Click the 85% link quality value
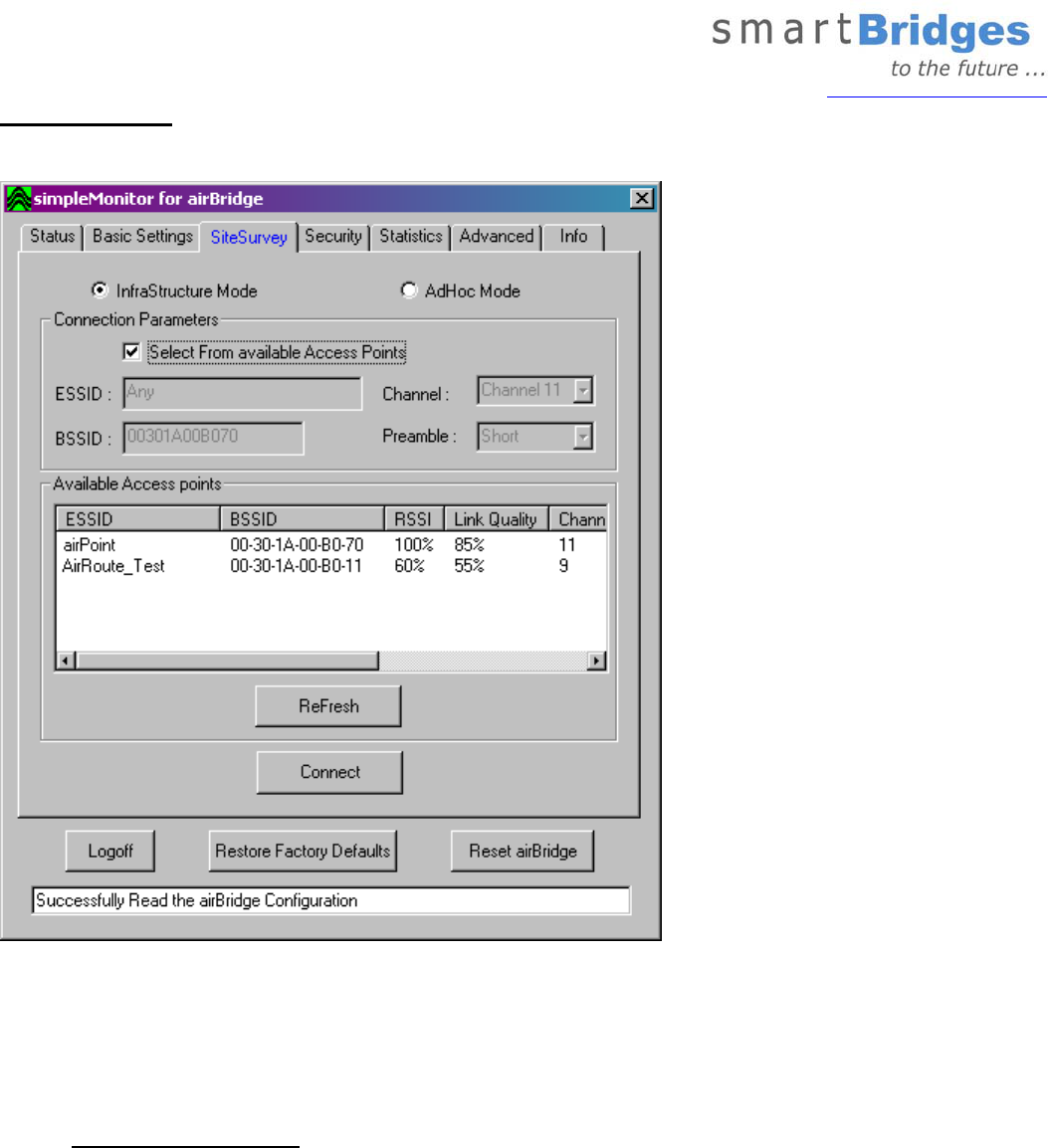1048x1148 pixels. (x=470, y=545)
